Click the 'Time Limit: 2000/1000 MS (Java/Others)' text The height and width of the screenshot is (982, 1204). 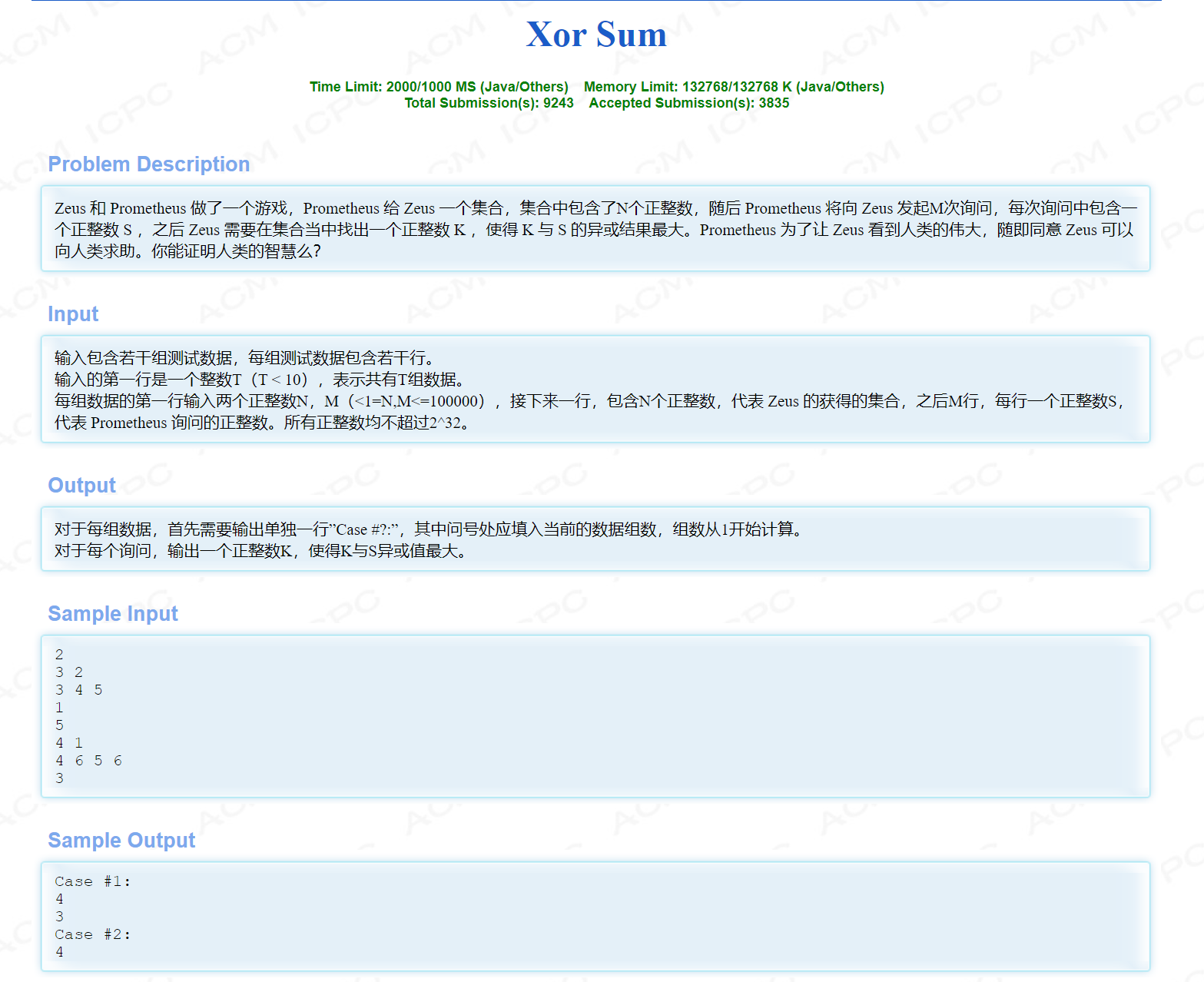[439, 87]
